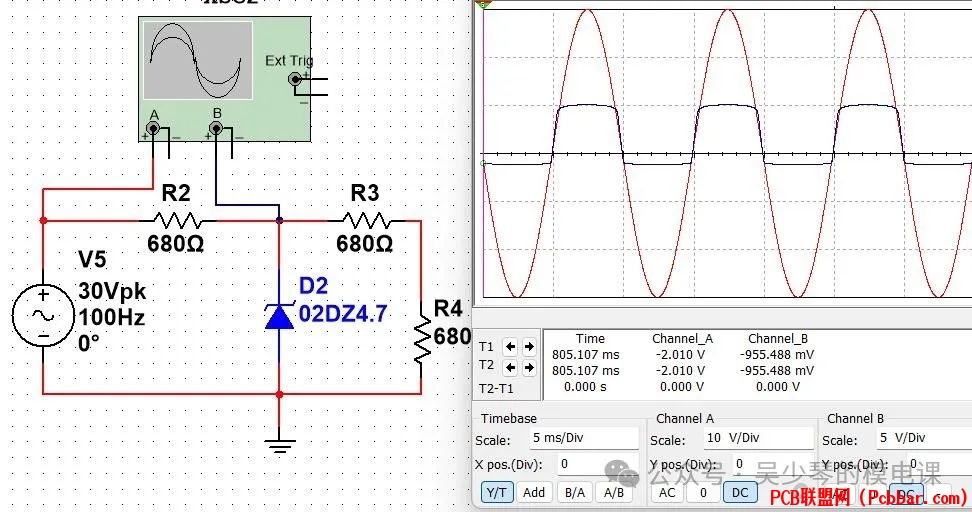The image size is (972, 512).
Task: Click Channel A Scale field 10 V/Div
Action: (x=757, y=438)
